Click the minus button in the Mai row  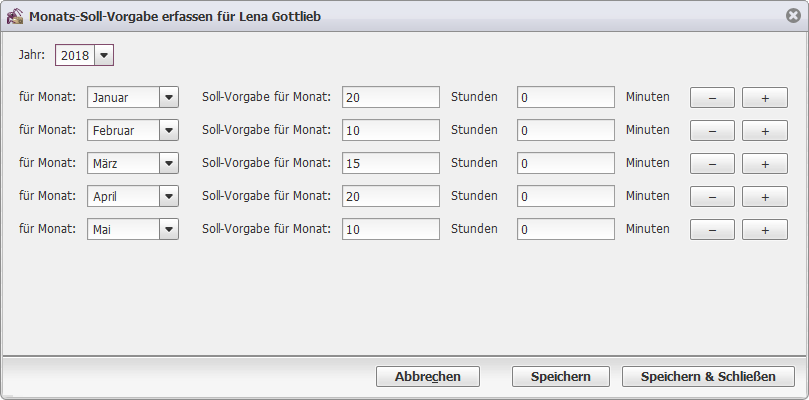(x=712, y=230)
